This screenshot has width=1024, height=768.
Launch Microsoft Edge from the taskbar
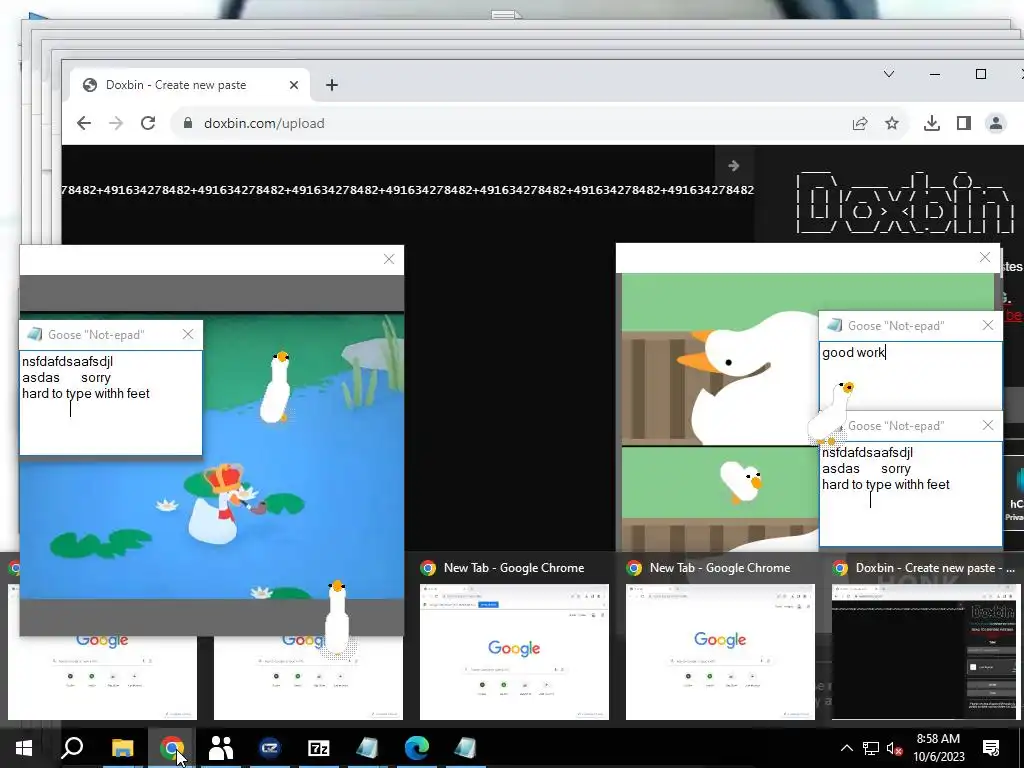[x=417, y=748]
